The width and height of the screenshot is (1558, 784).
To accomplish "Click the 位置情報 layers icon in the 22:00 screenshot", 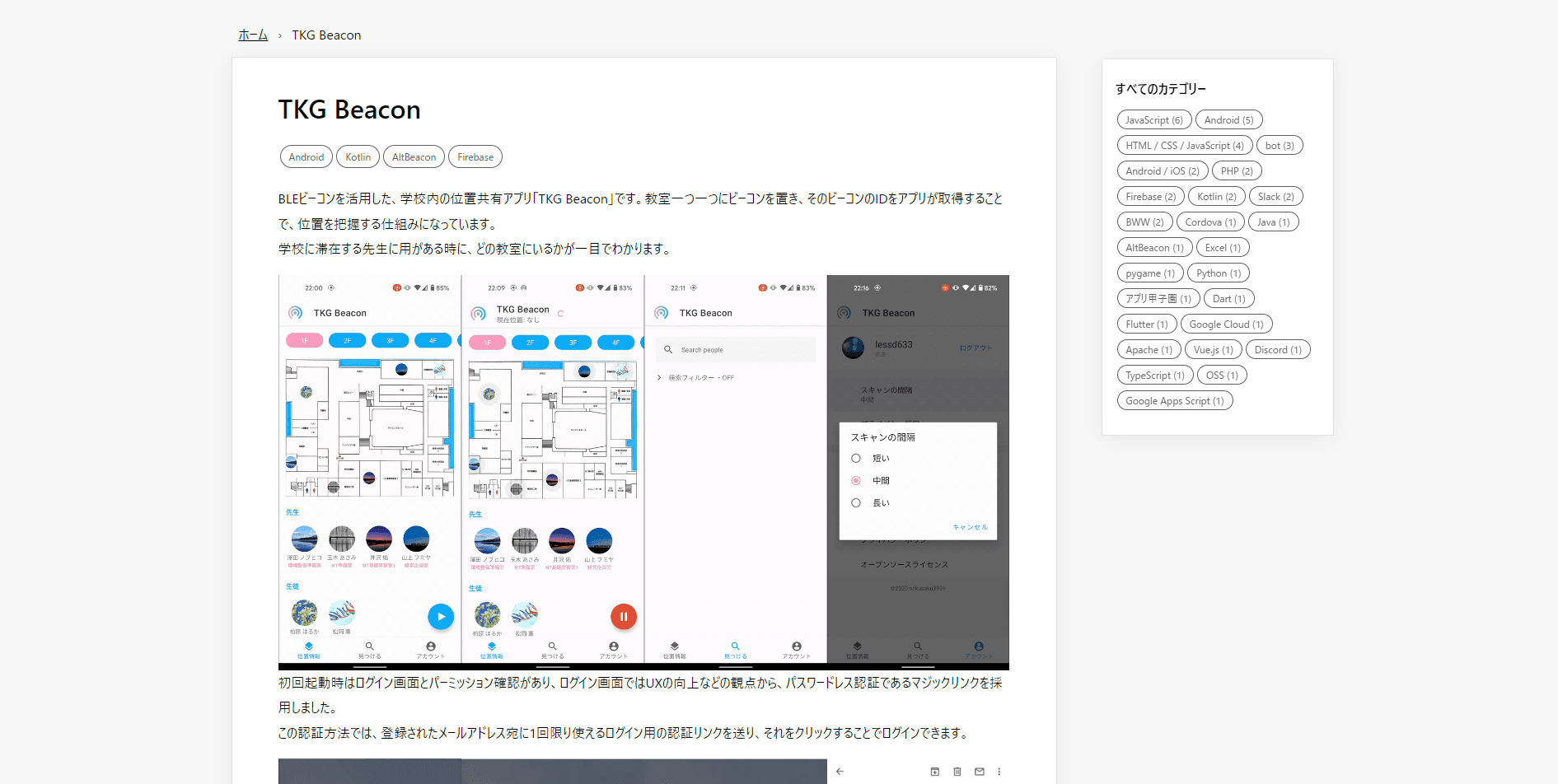I will 309,646.
